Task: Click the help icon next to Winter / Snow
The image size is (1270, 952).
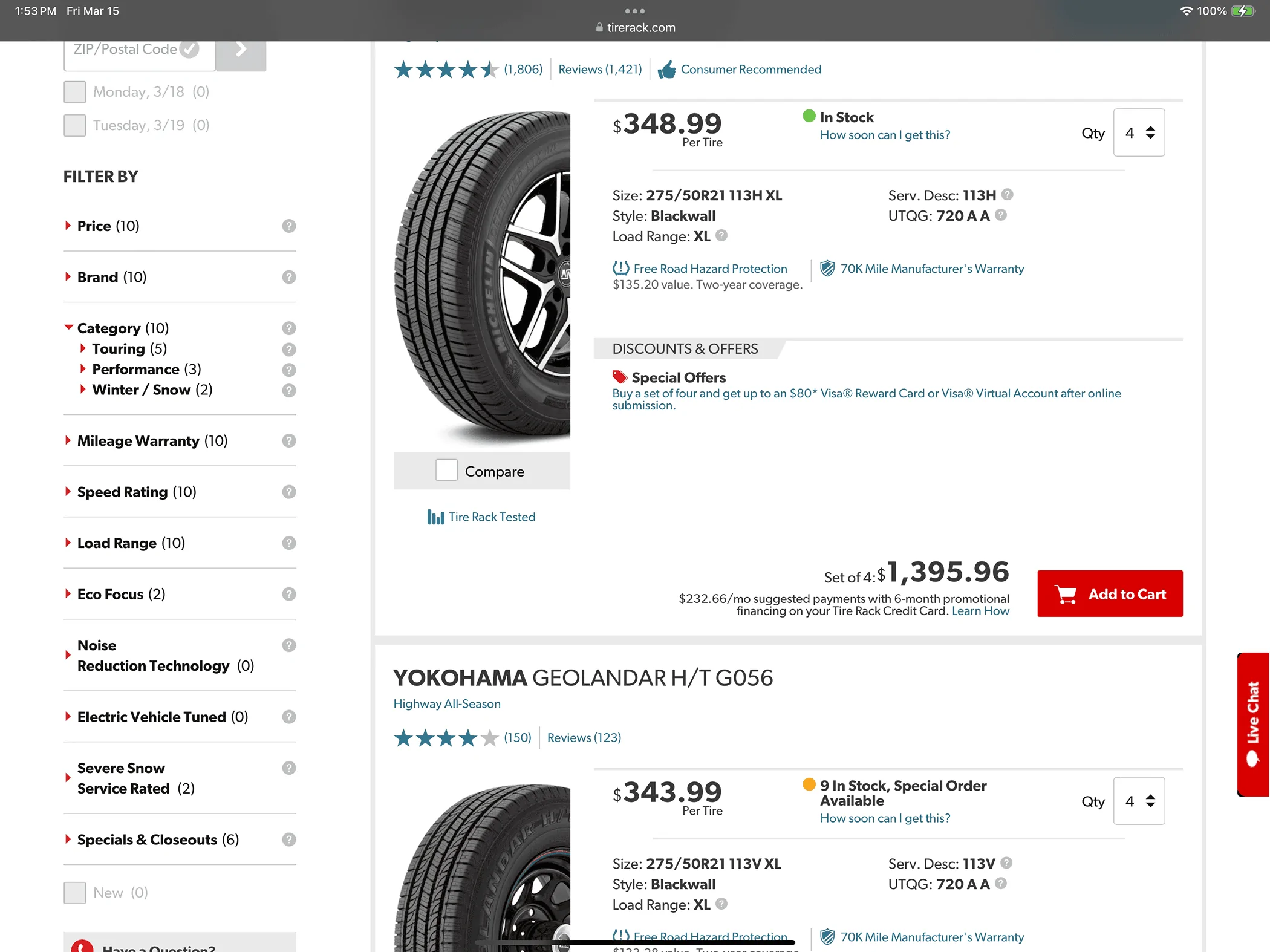Action: pyautogui.click(x=289, y=390)
